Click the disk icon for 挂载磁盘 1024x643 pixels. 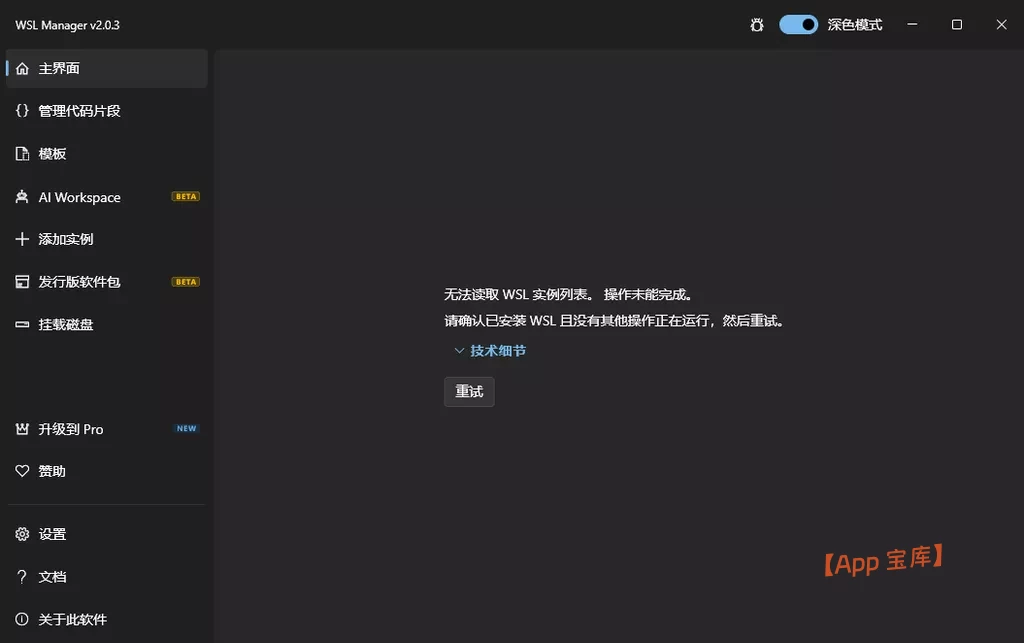click(x=22, y=324)
